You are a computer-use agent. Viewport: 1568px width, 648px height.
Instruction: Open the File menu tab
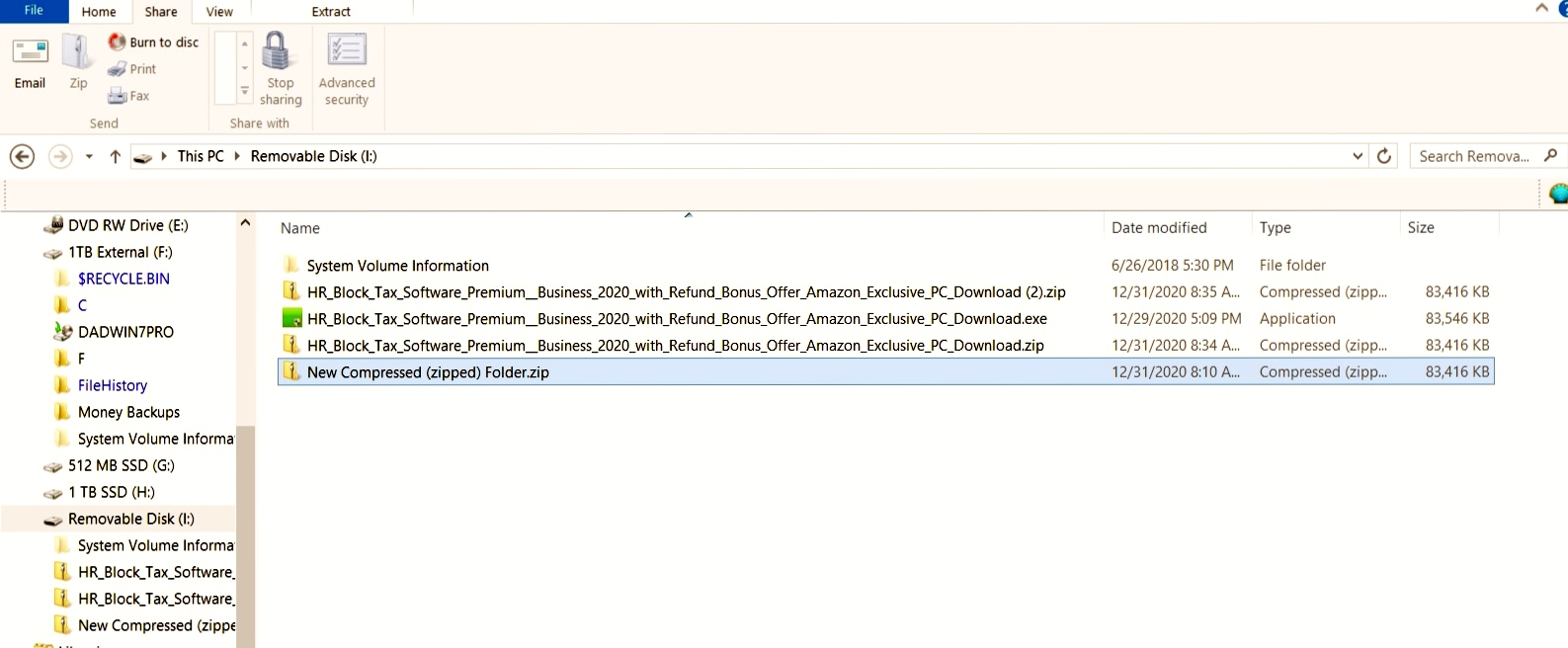pyautogui.click(x=34, y=11)
